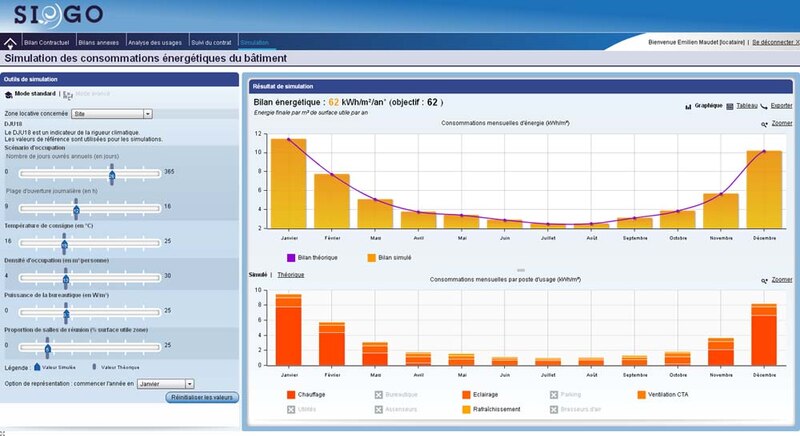800x436 pixels.
Task: Click Zoomer link of monthly energy chart
Action: [x=782, y=123]
